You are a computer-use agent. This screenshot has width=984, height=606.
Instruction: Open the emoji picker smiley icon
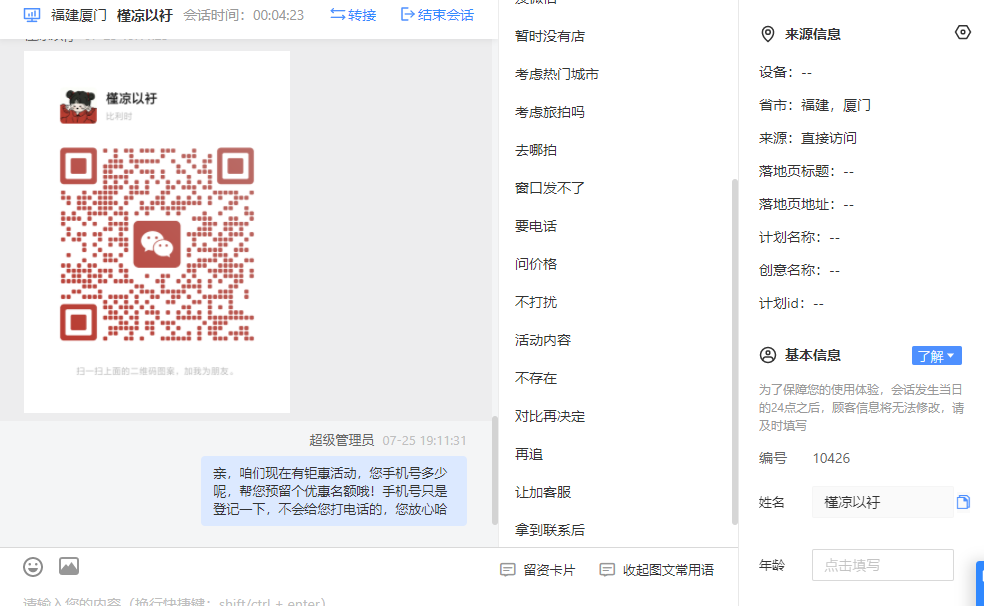[x=33, y=567]
